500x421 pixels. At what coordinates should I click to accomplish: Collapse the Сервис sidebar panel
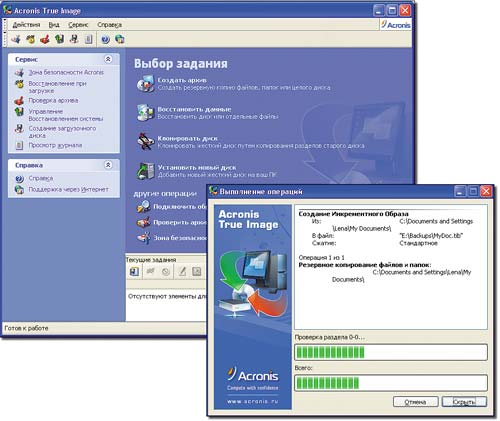pos(108,59)
